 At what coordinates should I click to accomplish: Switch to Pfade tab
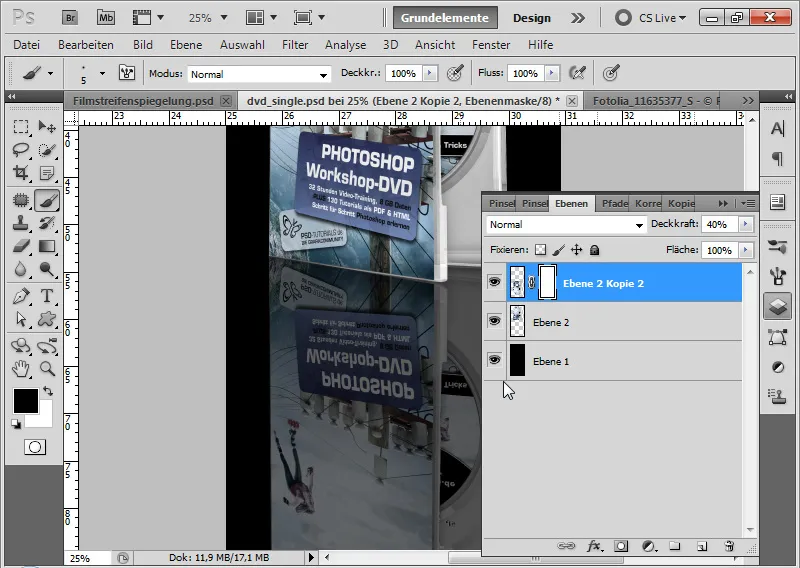[614, 204]
